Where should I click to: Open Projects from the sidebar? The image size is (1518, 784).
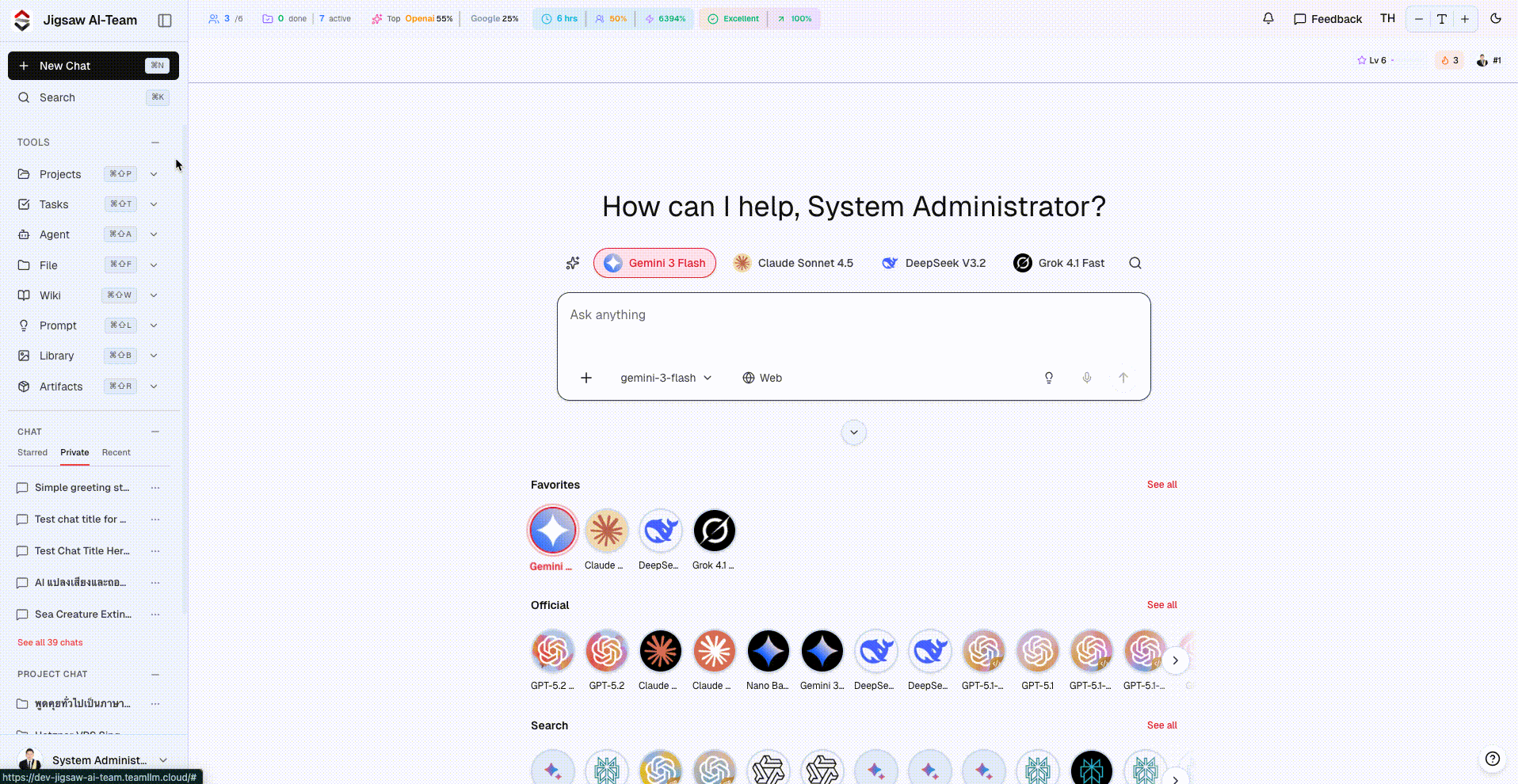pyautogui.click(x=60, y=174)
